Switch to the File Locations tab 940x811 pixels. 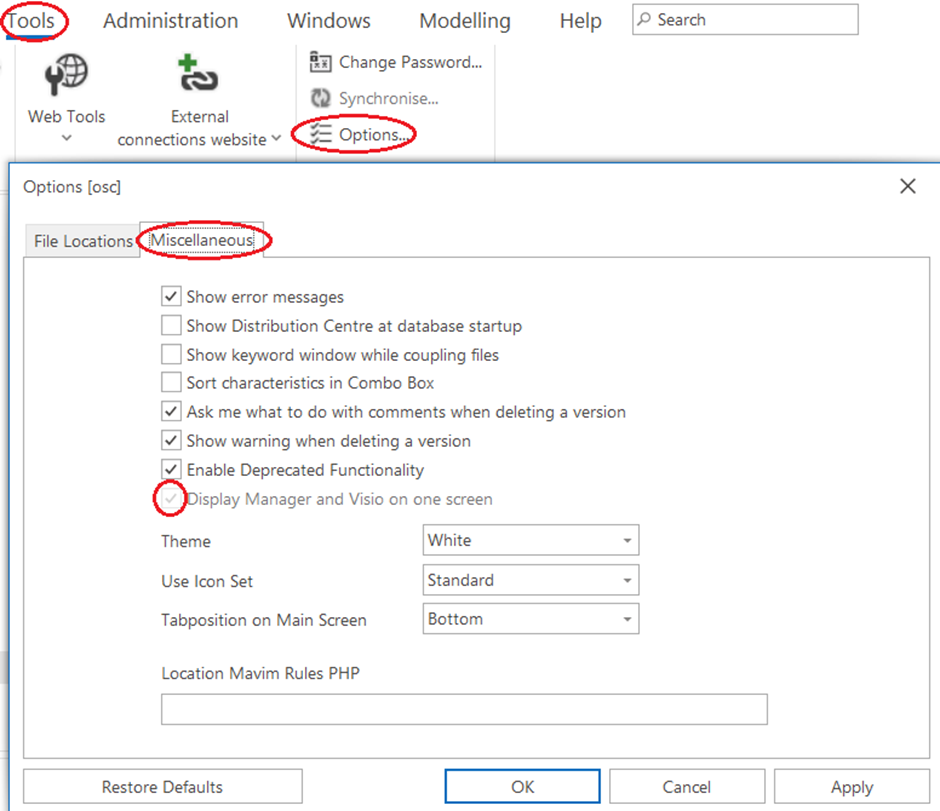click(82, 241)
